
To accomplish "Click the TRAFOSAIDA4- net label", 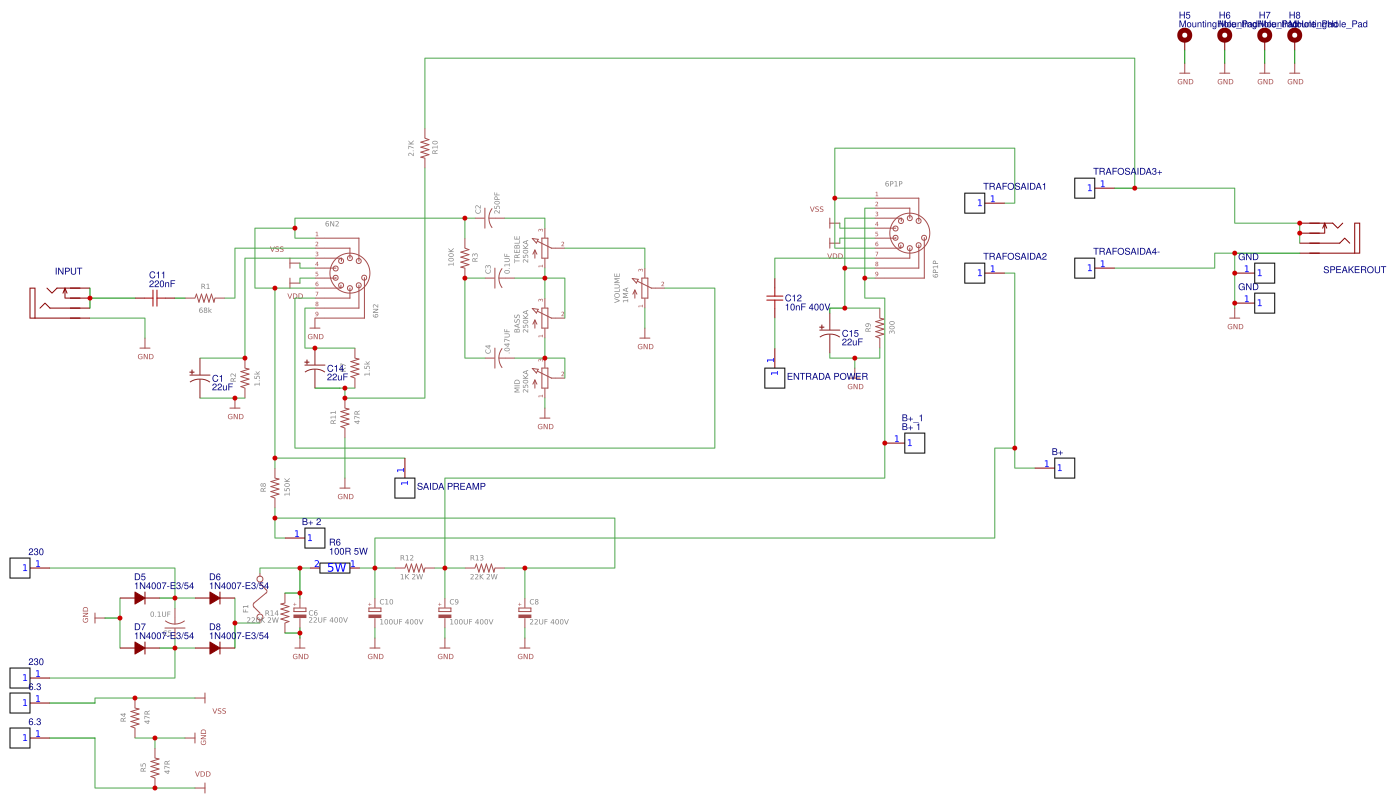I will click(1127, 251).
